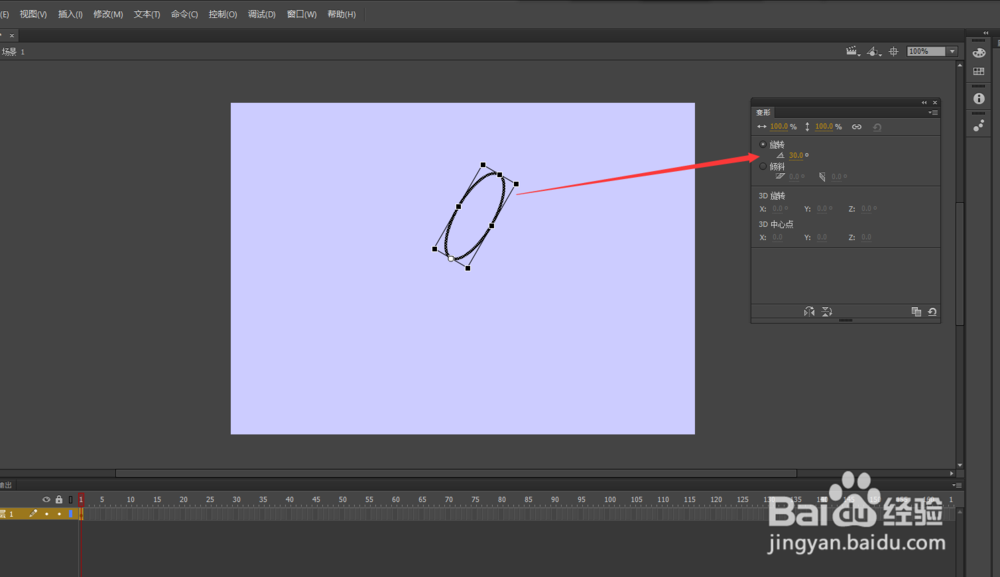1000x577 pixels.
Task: Click the stage vertical scroll down arrow
Action: pyautogui.click(x=960, y=465)
